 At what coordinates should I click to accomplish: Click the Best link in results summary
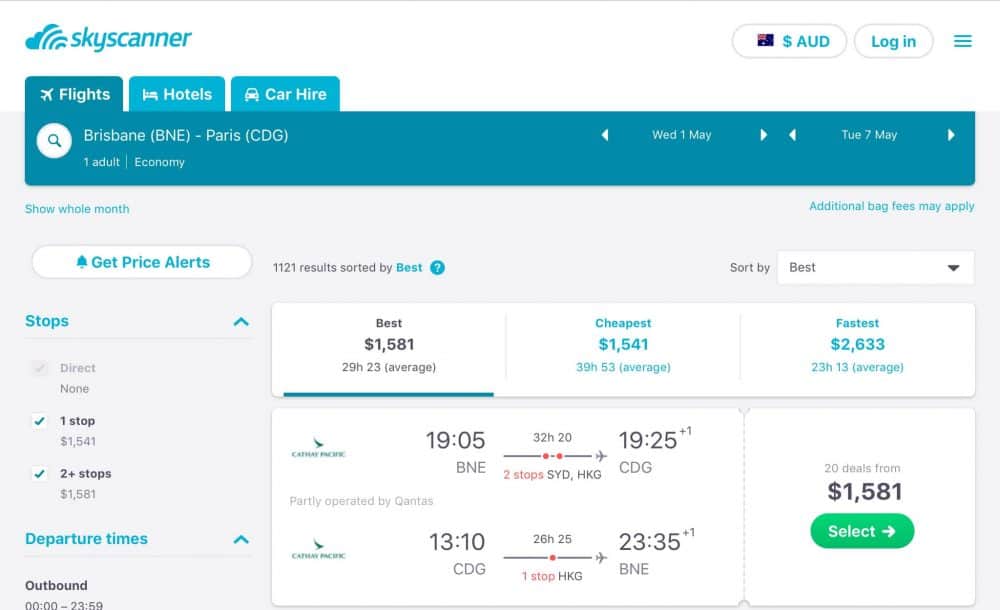409,267
